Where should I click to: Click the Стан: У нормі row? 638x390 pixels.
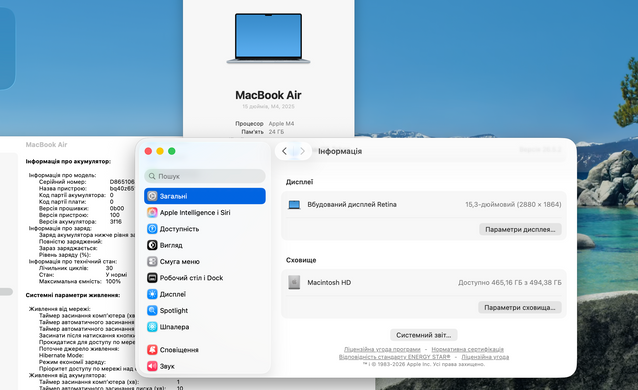(x=83, y=274)
